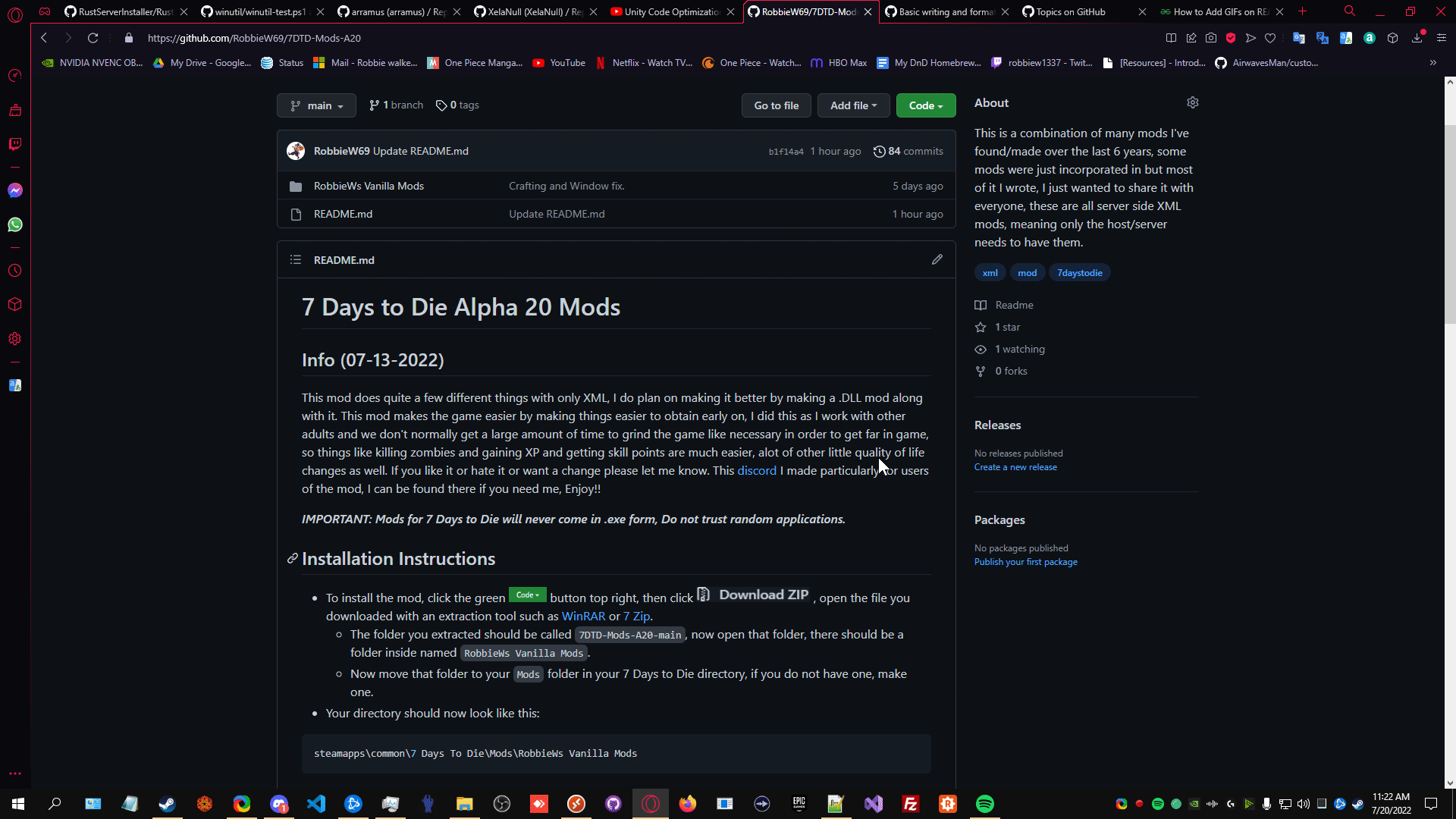Open README table of contents icon
The height and width of the screenshot is (819, 1456).
click(x=296, y=259)
